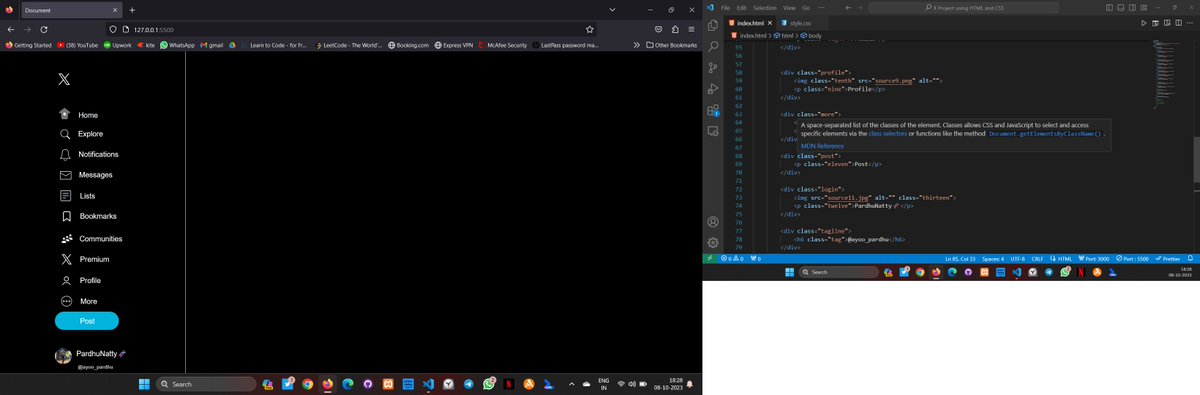Change language mode HTML in status bar
This screenshot has height=395, width=1200.
pos(1065,259)
